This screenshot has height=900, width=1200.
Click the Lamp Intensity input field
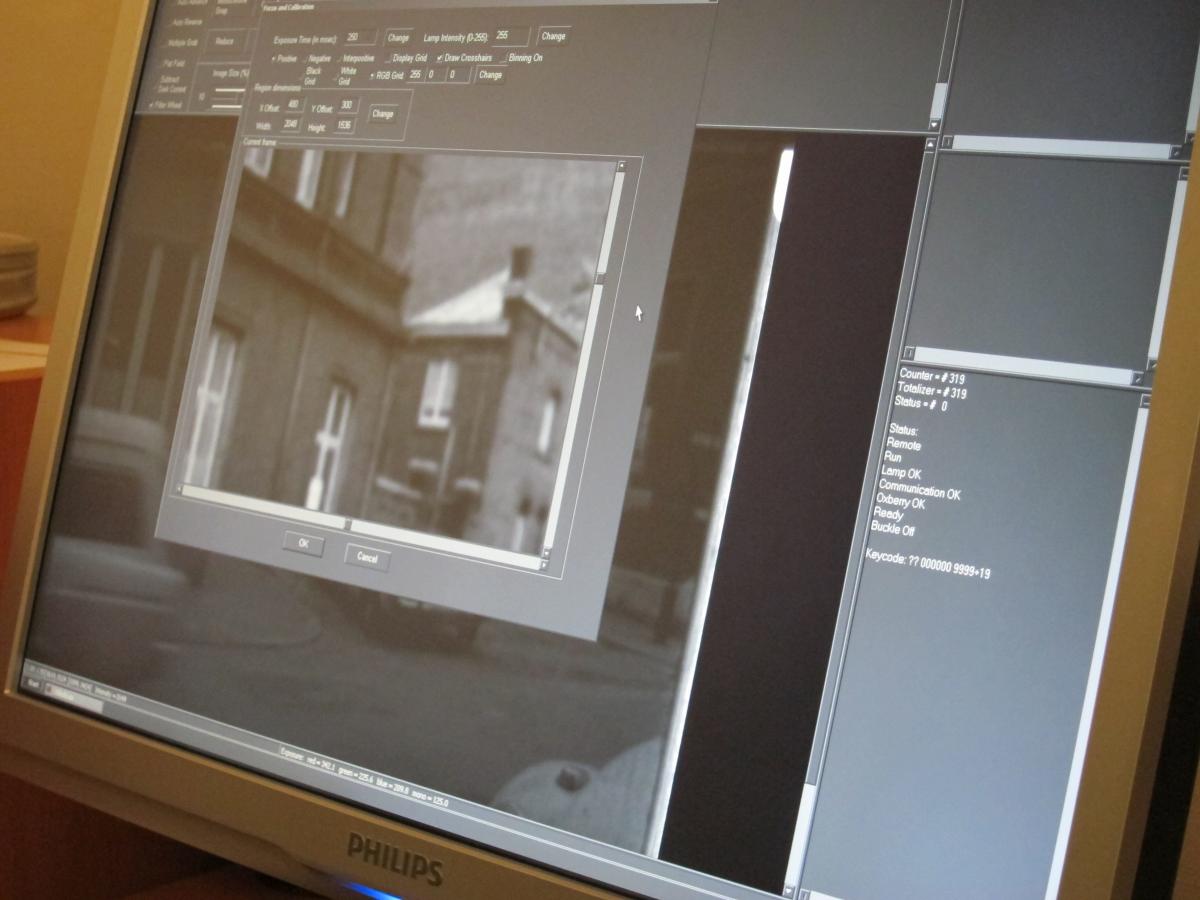coord(510,36)
